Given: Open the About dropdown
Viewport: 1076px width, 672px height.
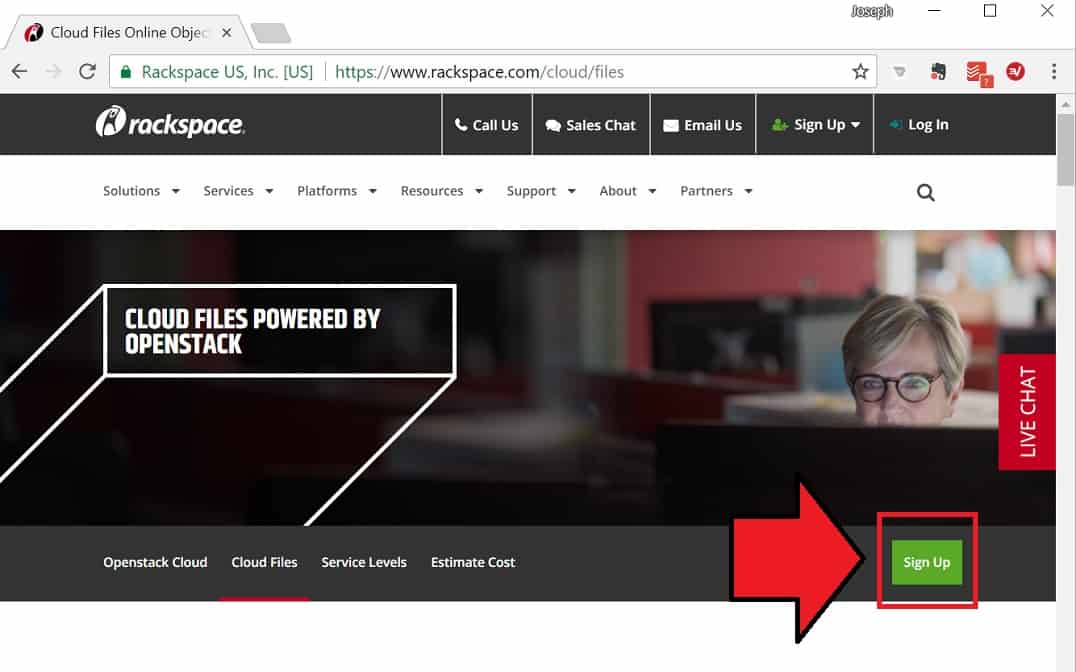Looking at the screenshot, I should [x=627, y=191].
